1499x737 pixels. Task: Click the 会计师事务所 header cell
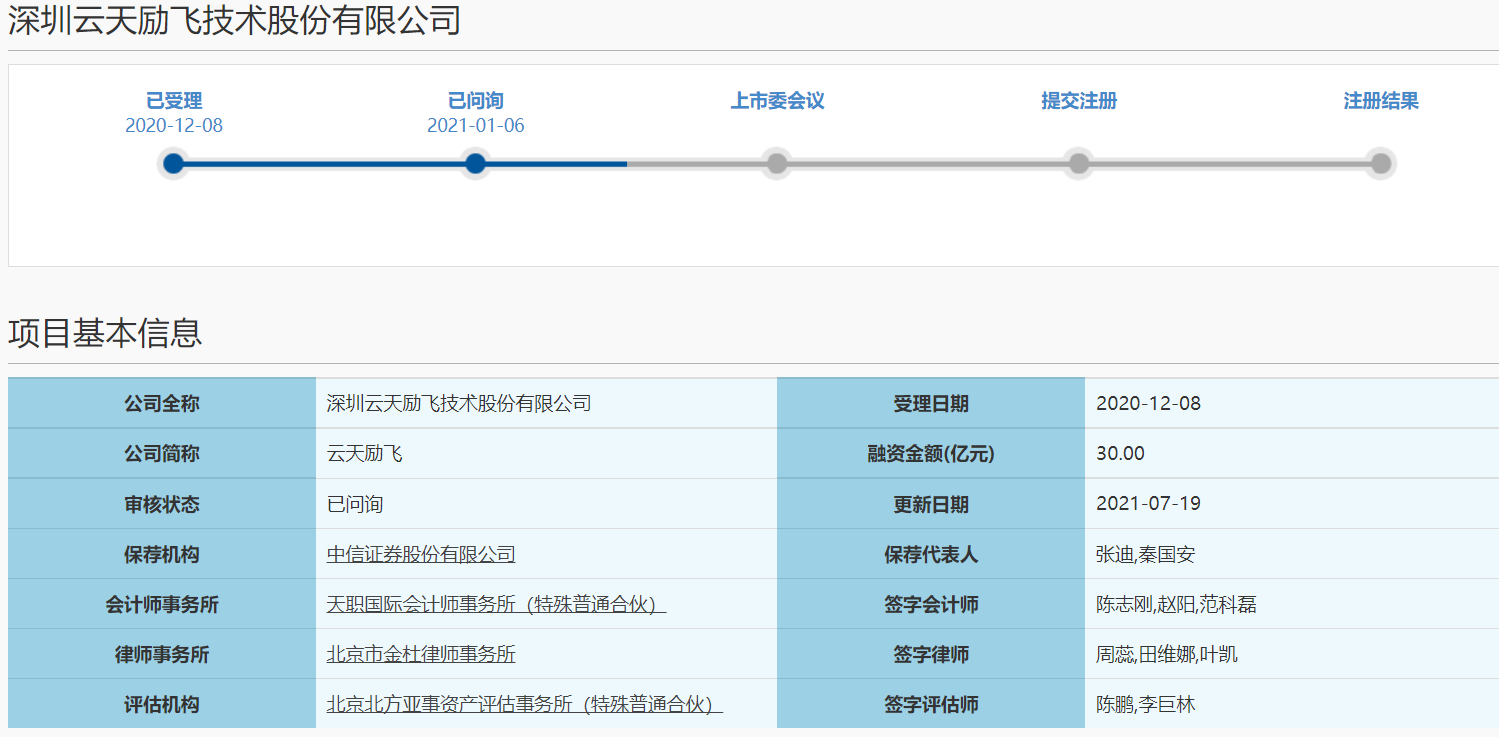point(162,604)
